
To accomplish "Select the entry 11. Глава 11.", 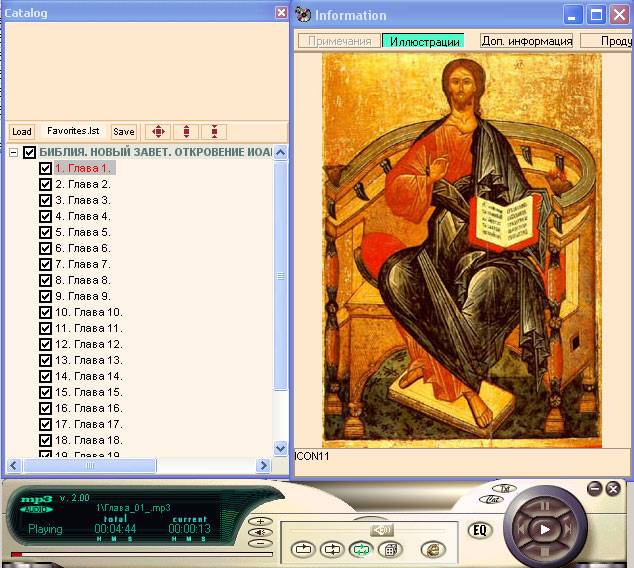I will pyautogui.click(x=89, y=328).
